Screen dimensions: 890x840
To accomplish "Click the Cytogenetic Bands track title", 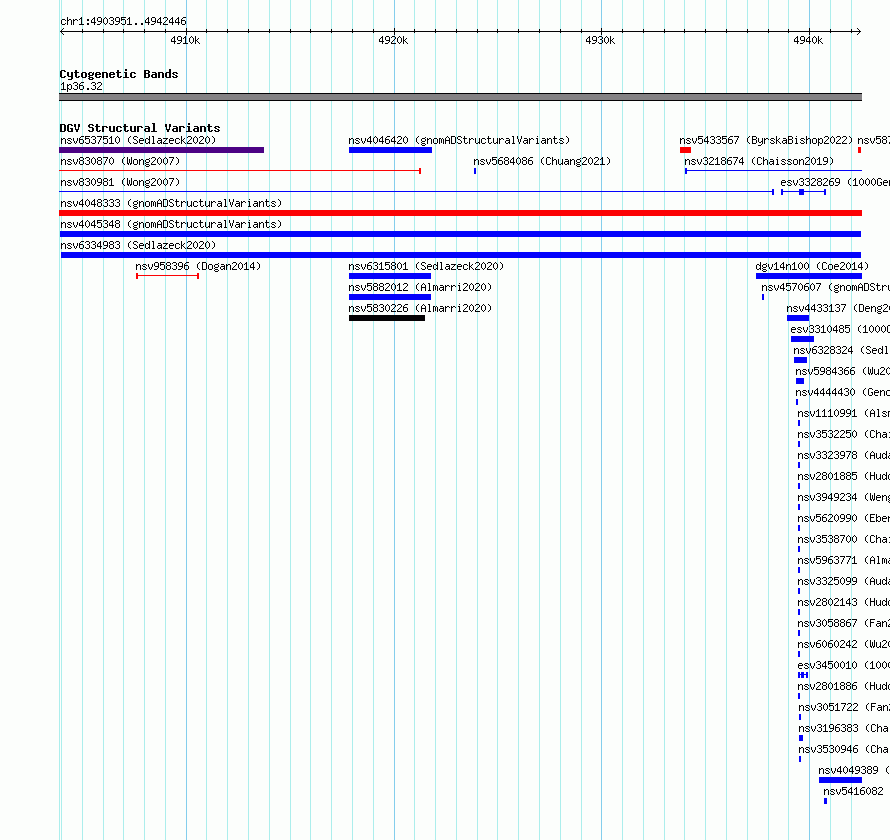I will click(119, 74).
